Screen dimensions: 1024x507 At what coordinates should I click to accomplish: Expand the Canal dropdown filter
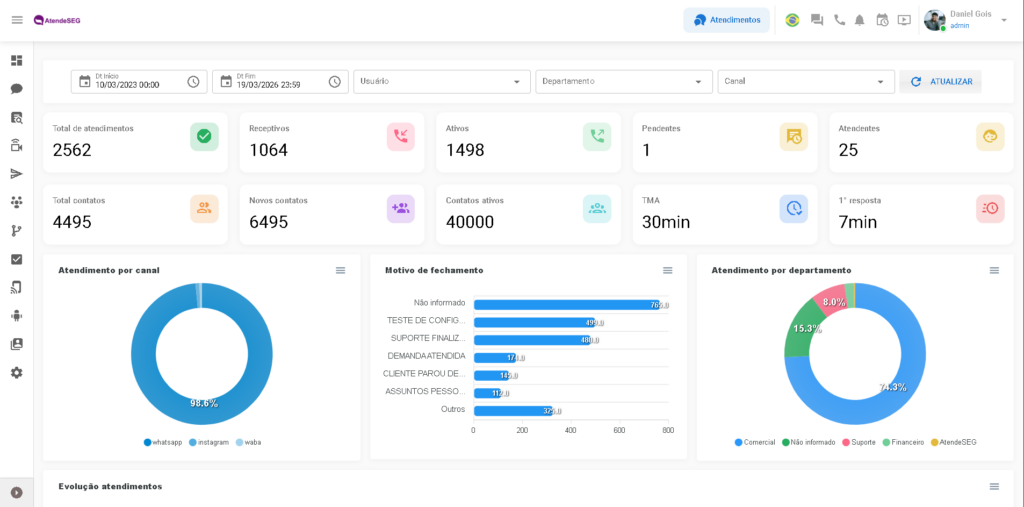tap(805, 82)
